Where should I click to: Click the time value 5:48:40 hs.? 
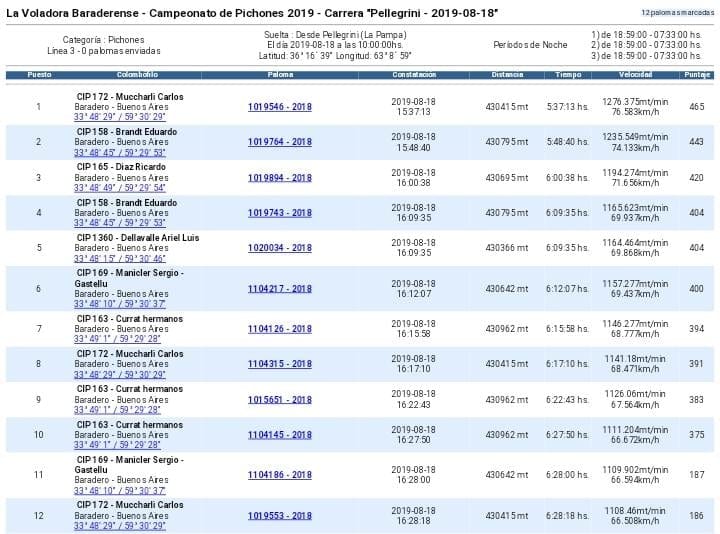pos(568,142)
